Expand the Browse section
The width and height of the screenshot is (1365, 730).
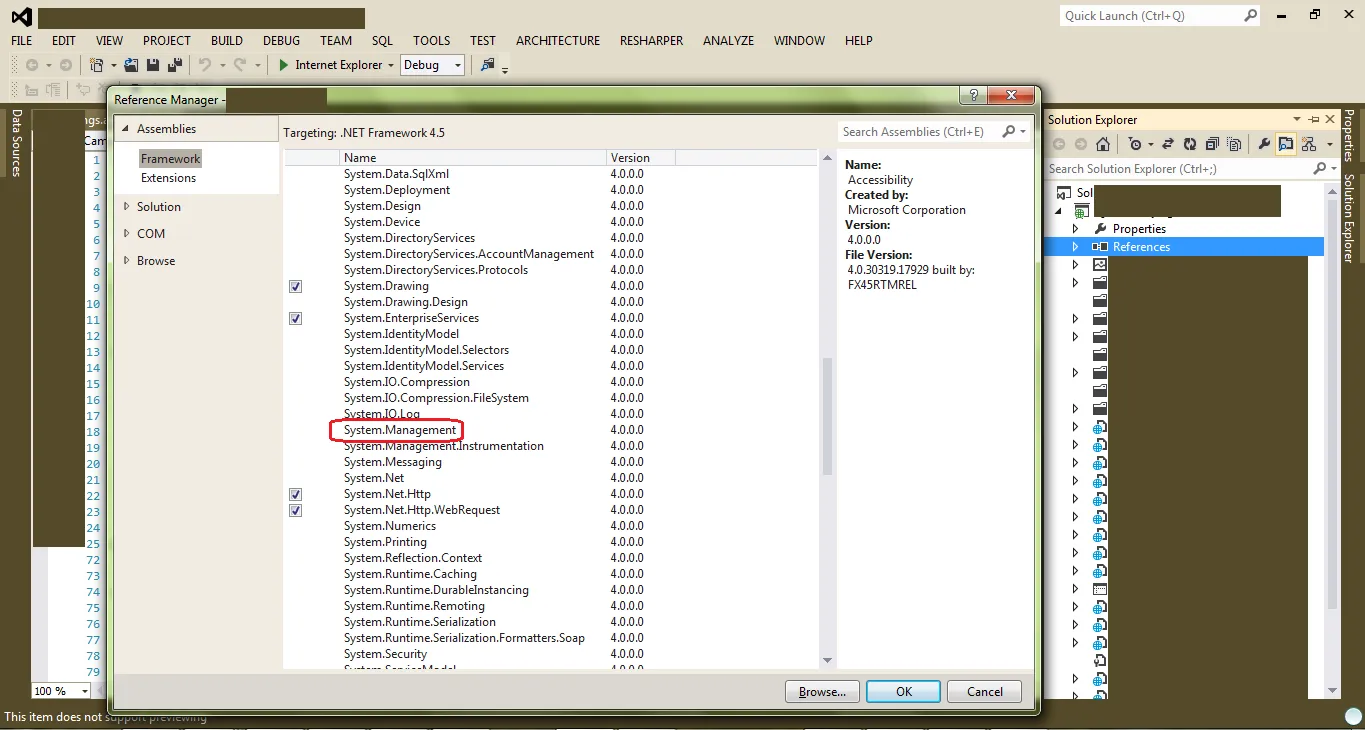(126, 261)
